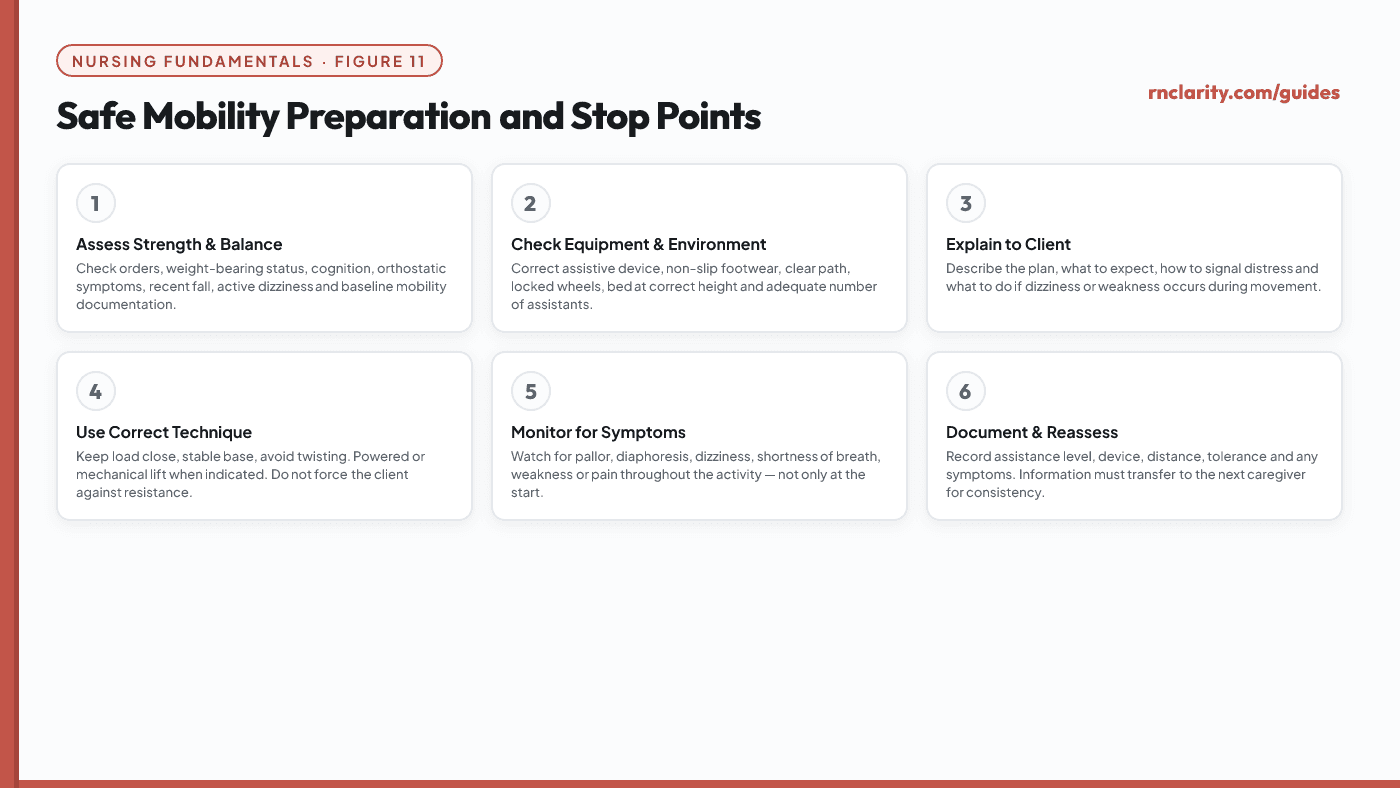Image resolution: width=1400 pixels, height=788 pixels.
Task: Click the step 3 number circle
Action: 966,204
